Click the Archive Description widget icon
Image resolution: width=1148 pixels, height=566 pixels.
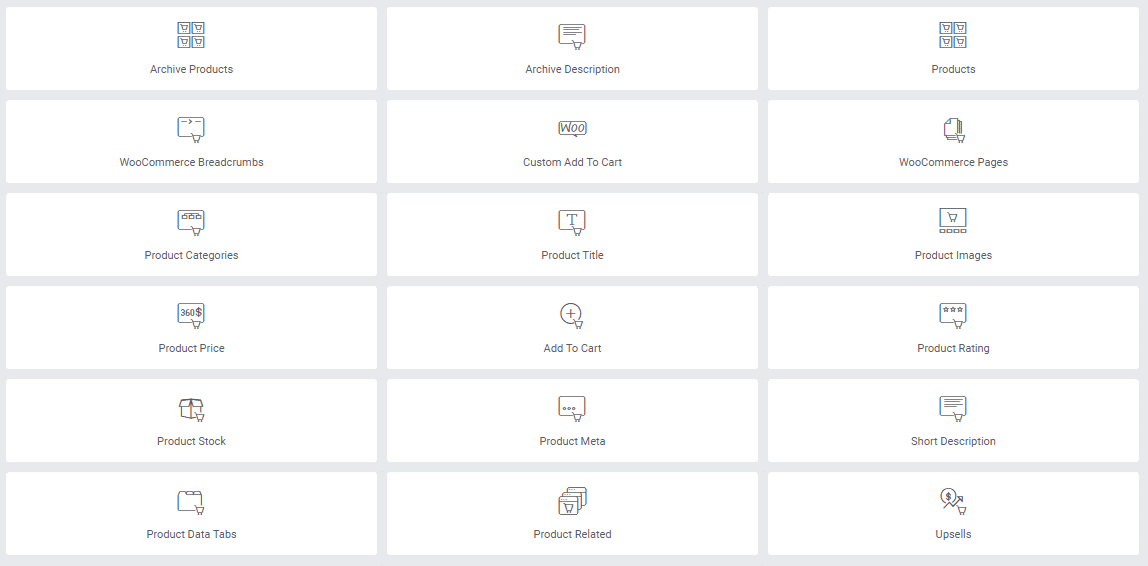coord(572,36)
